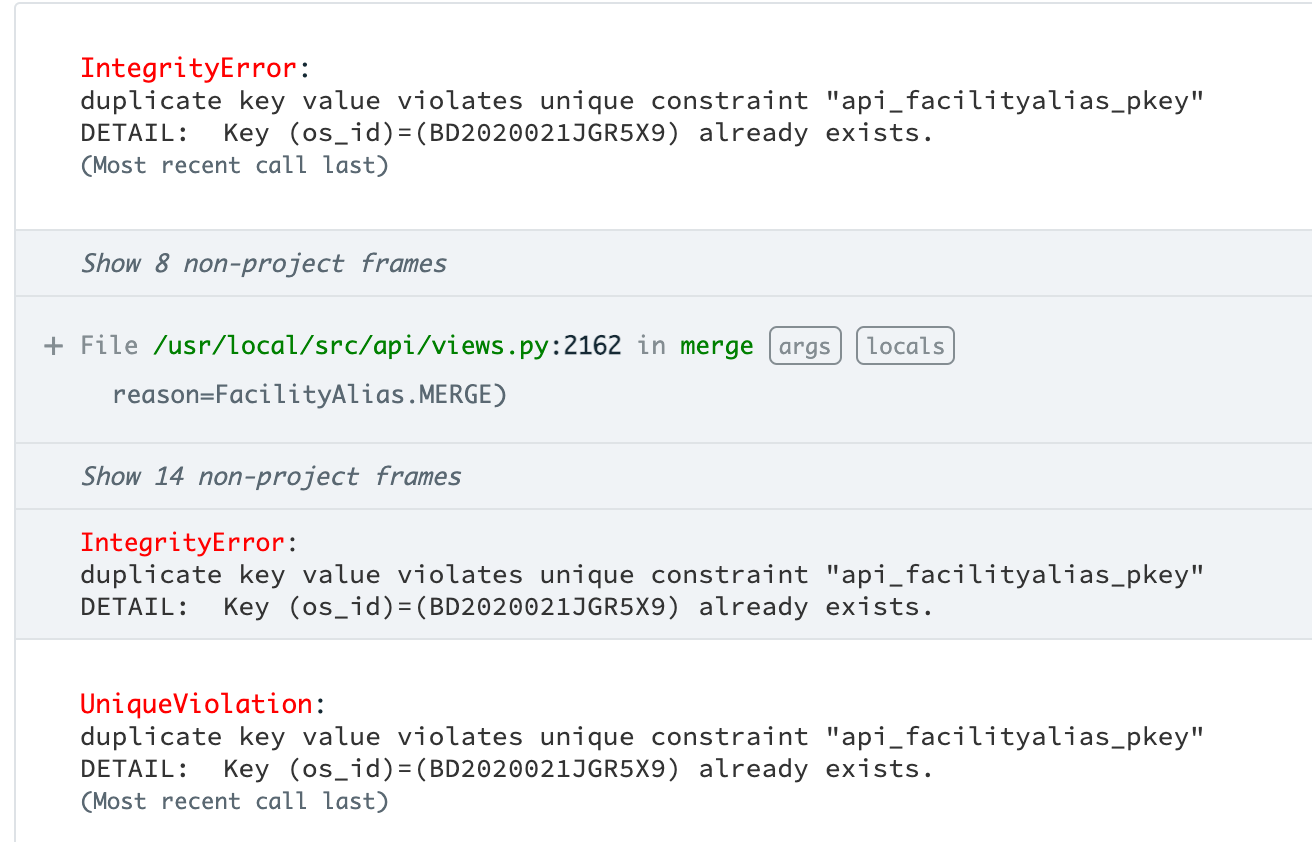The height and width of the screenshot is (842, 1312).
Task: Click the reason=FacilityAlias.MERGE source line
Action: (308, 394)
